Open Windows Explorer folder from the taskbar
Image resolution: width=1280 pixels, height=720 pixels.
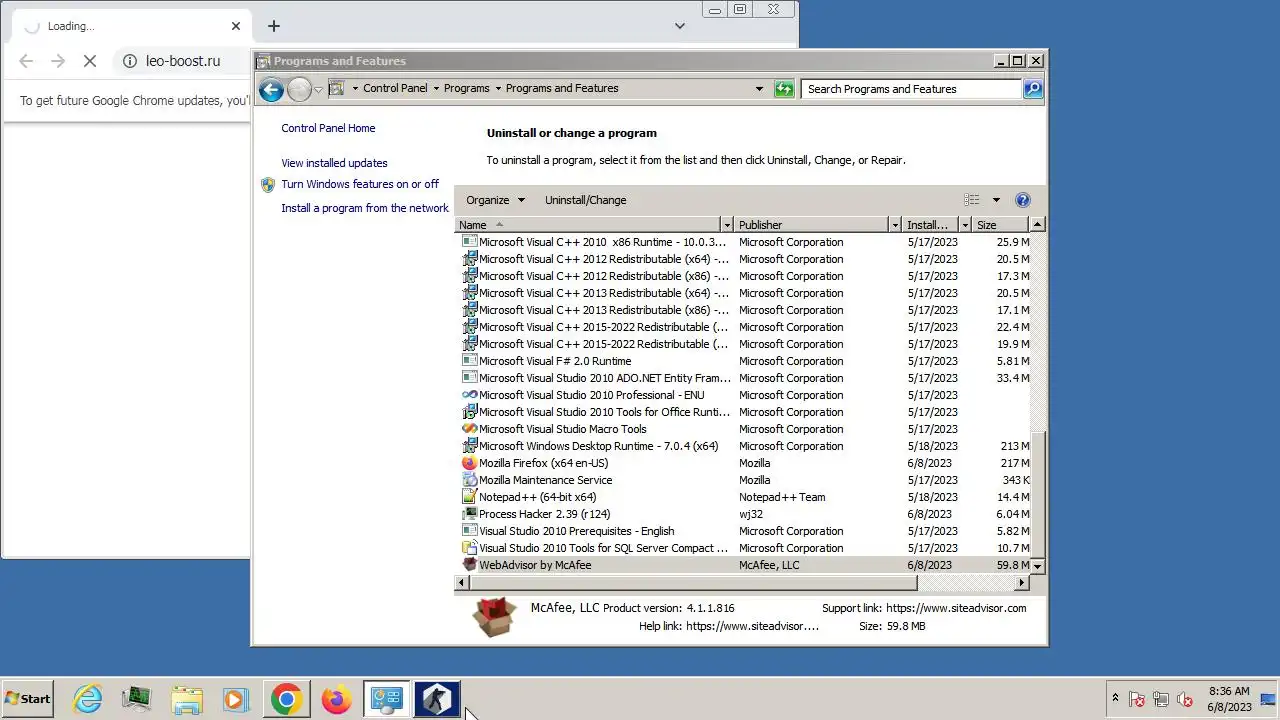click(x=187, y=699)
